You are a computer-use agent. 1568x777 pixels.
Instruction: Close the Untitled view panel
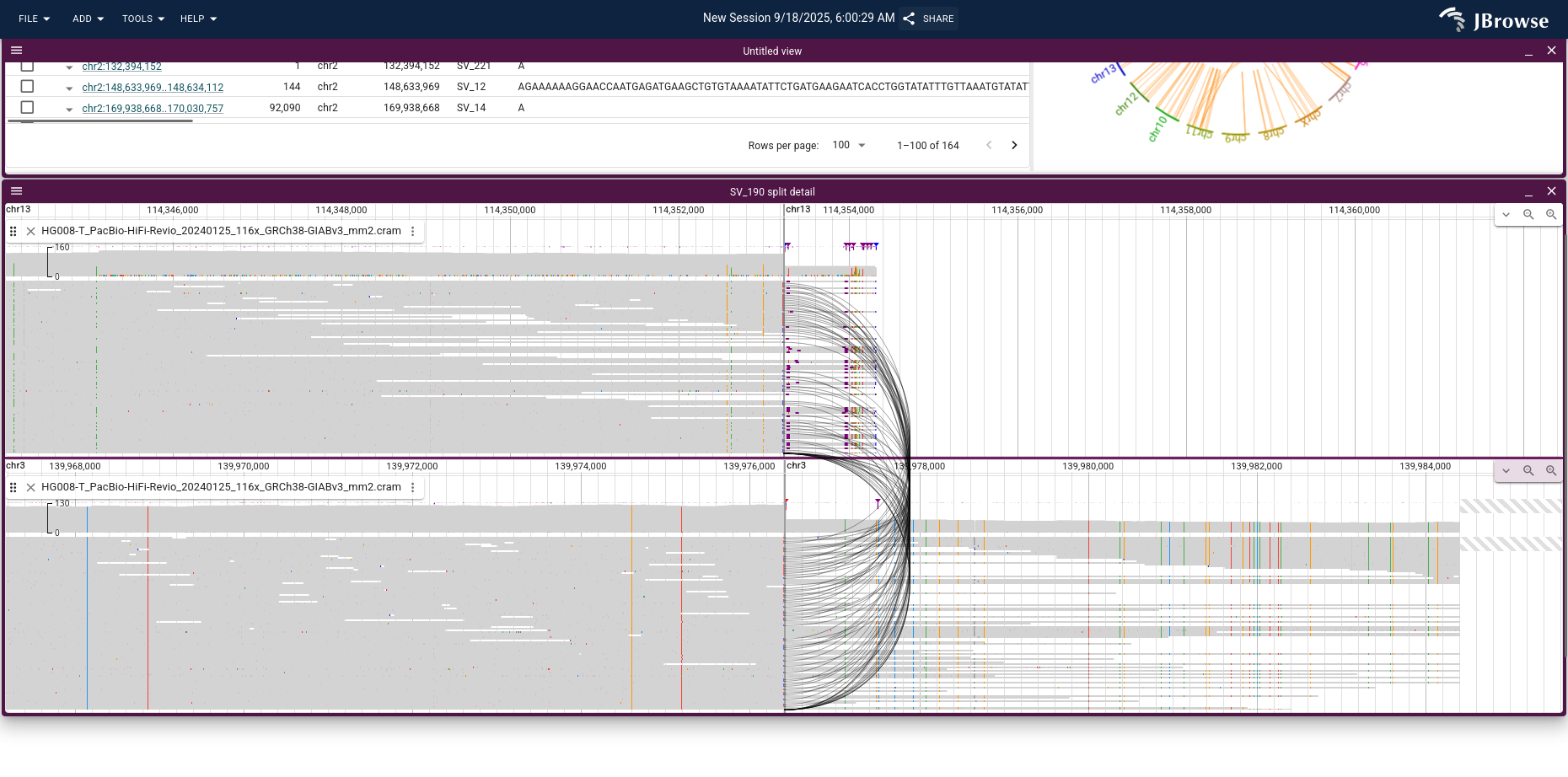pos(1551,51)
